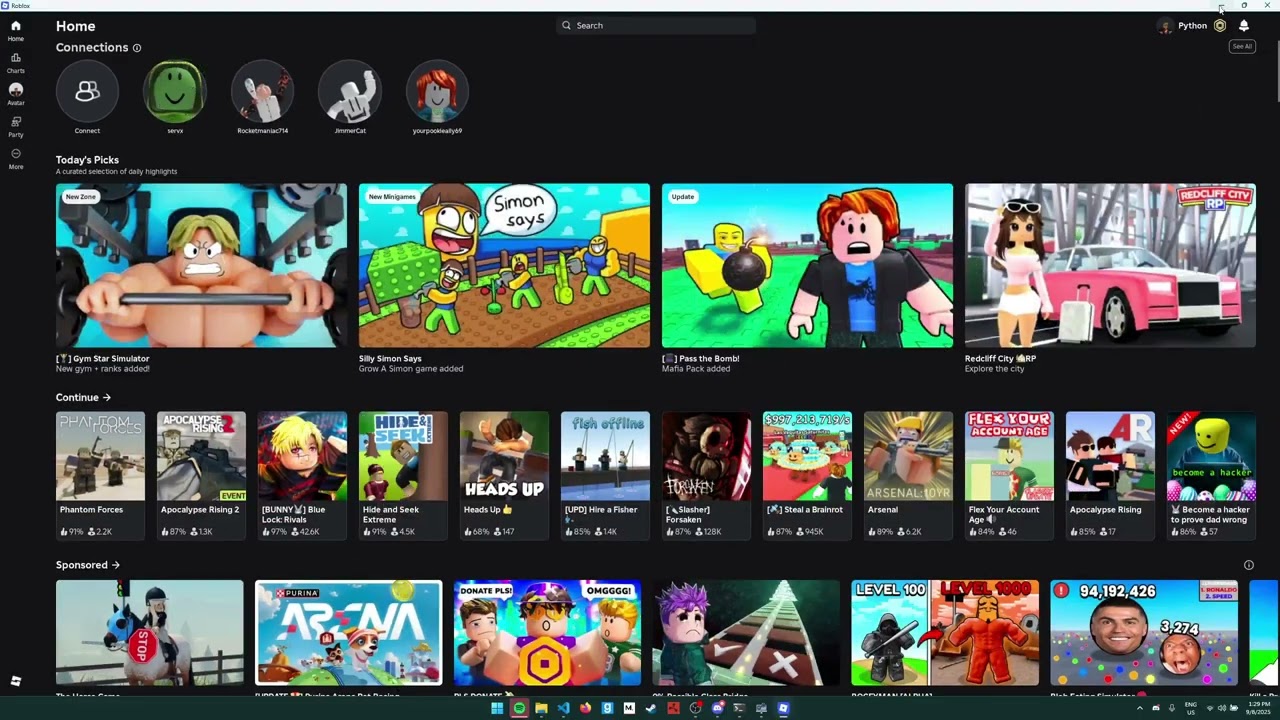Viewport: 1280px width, 720px height.
Task: Open Flex Your Account Age game card
Action: click(x=1009, y=475)
